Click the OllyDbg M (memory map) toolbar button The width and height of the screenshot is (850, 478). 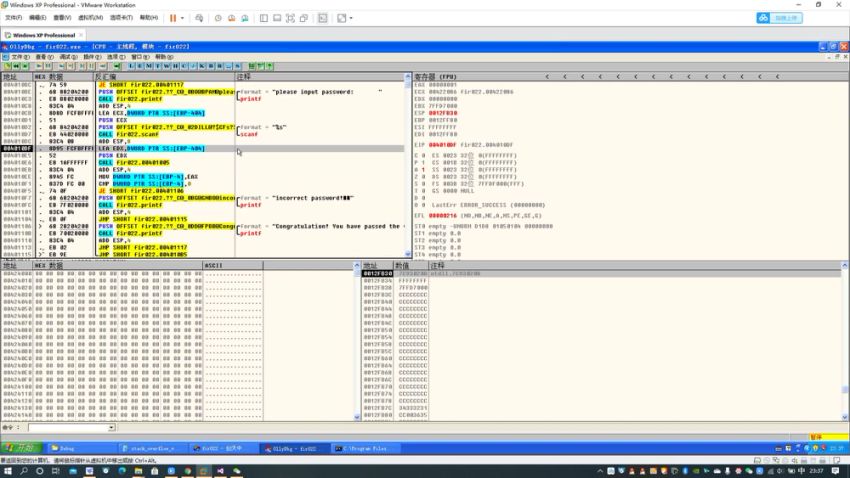(151, 66)
